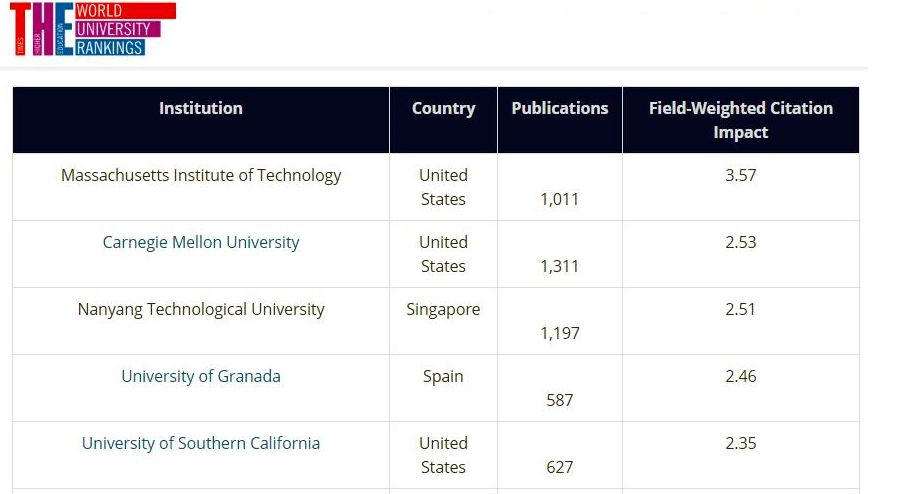Click the Institution column header

point(201,108)
